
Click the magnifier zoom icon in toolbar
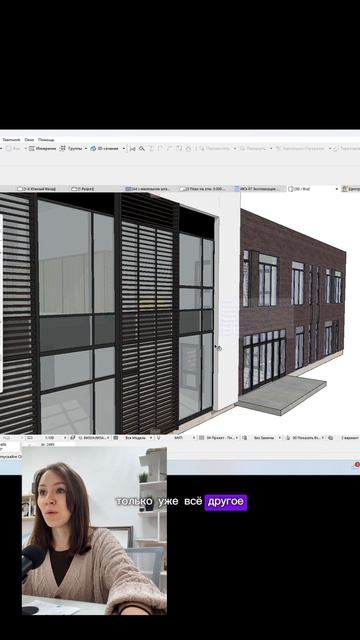click(142, 149)
